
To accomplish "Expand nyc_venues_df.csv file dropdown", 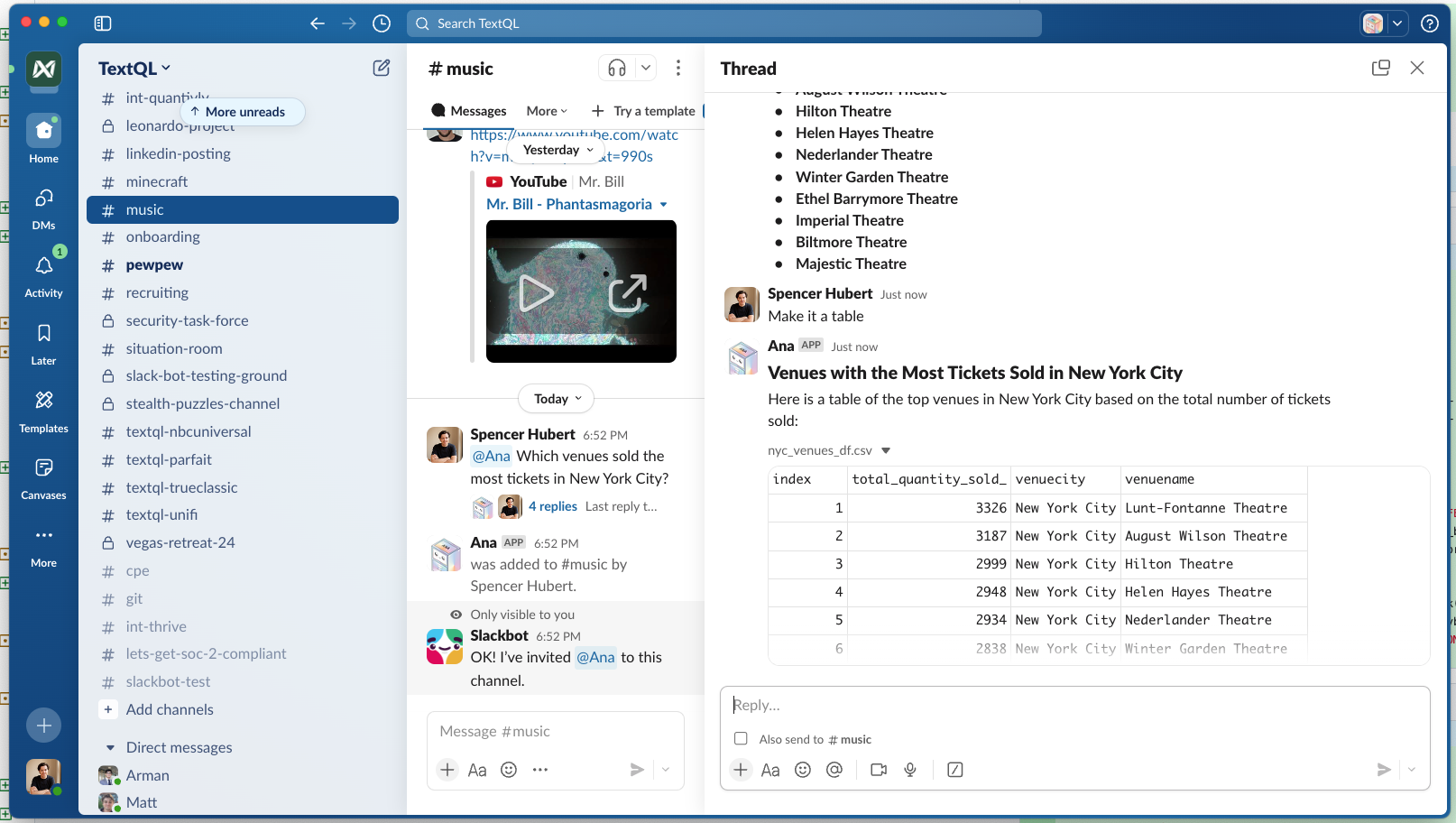I will point(886,450).
